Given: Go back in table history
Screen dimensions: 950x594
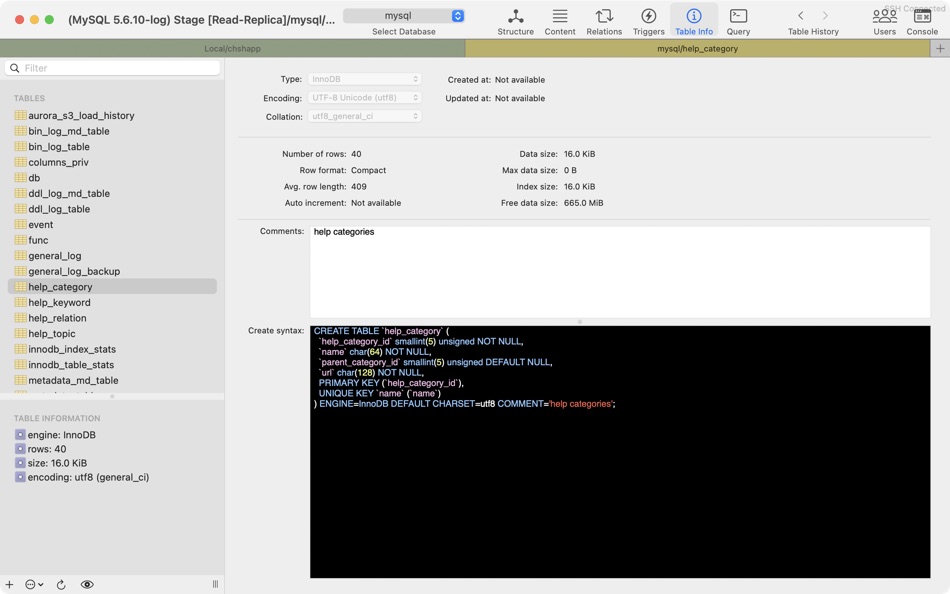Looking at the screenshot, I should coord(800,16).
